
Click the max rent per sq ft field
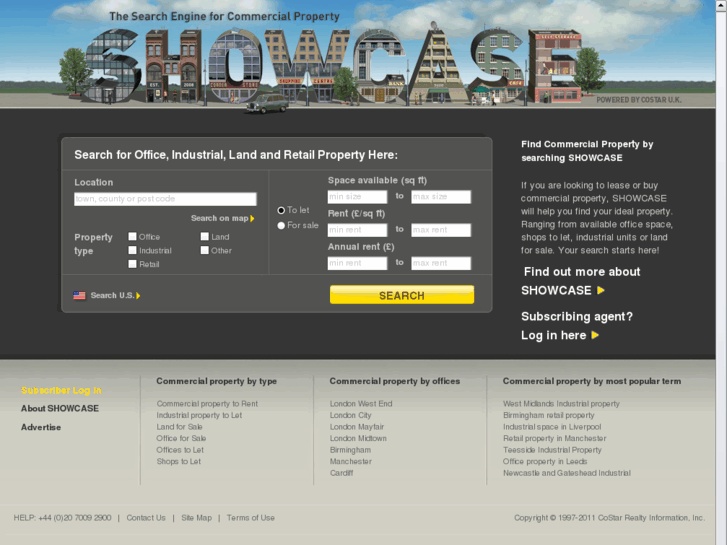click(441, 230)
